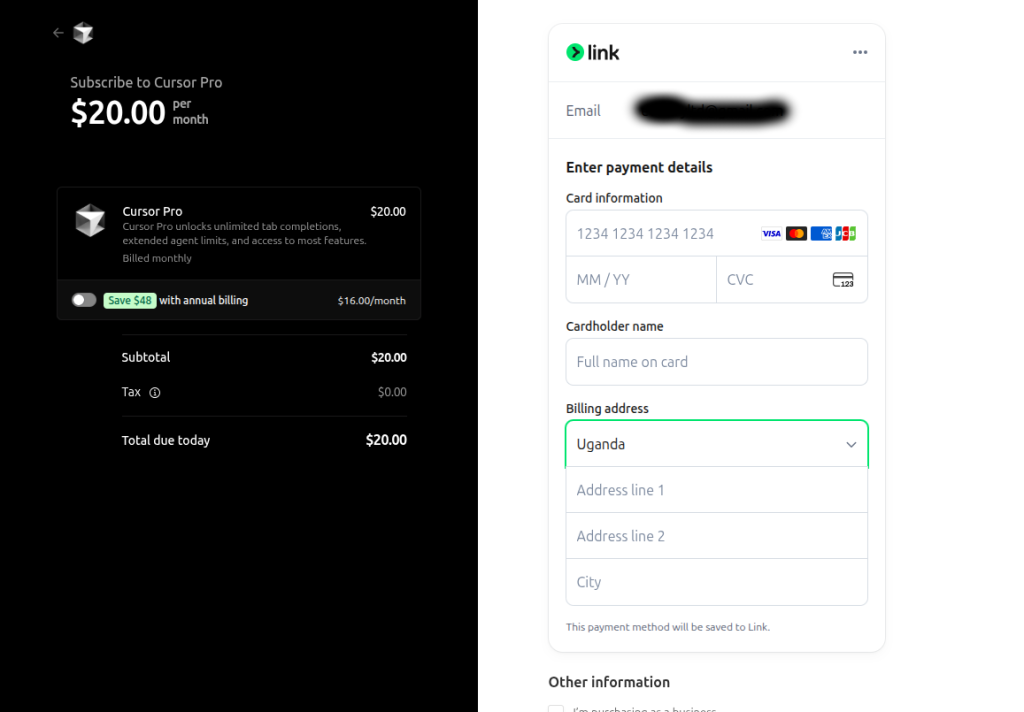1024x712 pixels.
Task: Click the Tax $0.00 value
Action: tap(392, 392)
